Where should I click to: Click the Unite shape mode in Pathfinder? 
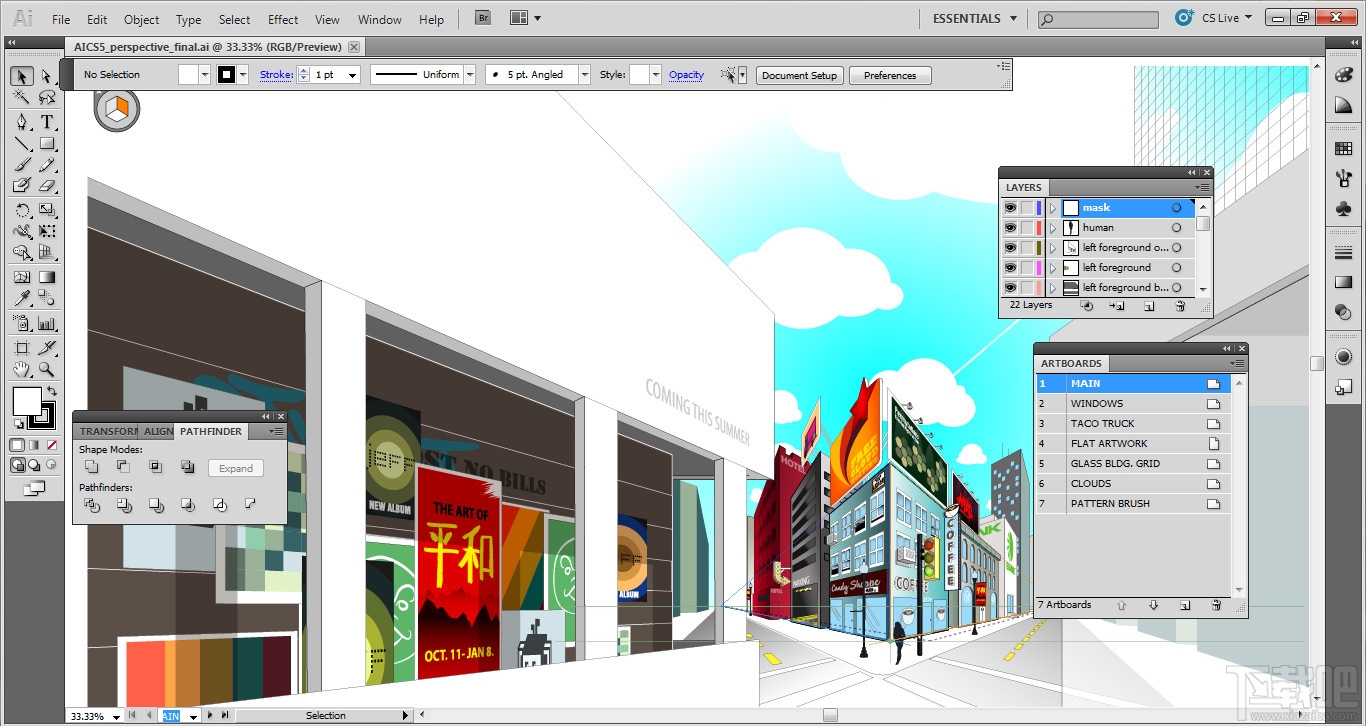click(92, 467)
